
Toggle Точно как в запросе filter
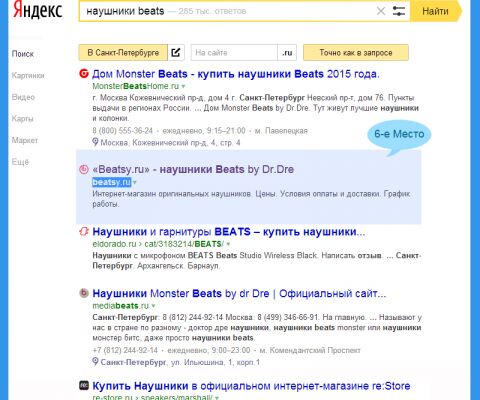coord(356,53)
